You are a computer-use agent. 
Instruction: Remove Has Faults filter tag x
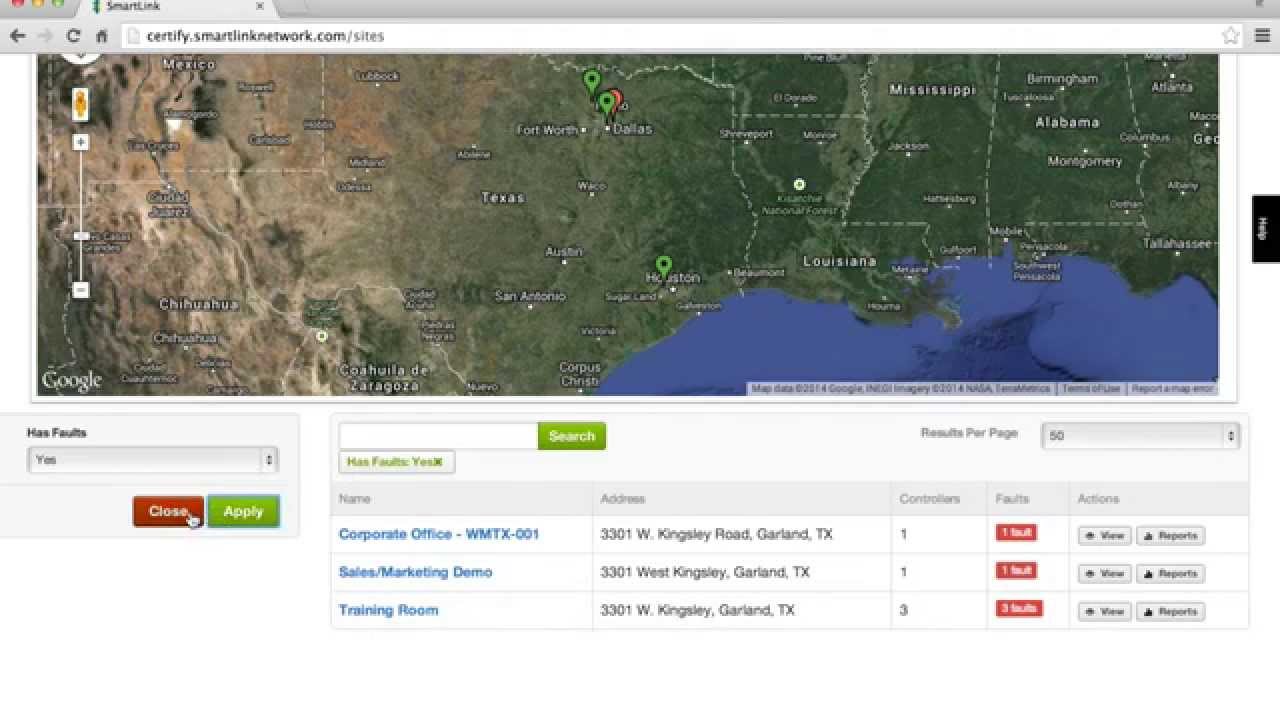click(438, 462)
